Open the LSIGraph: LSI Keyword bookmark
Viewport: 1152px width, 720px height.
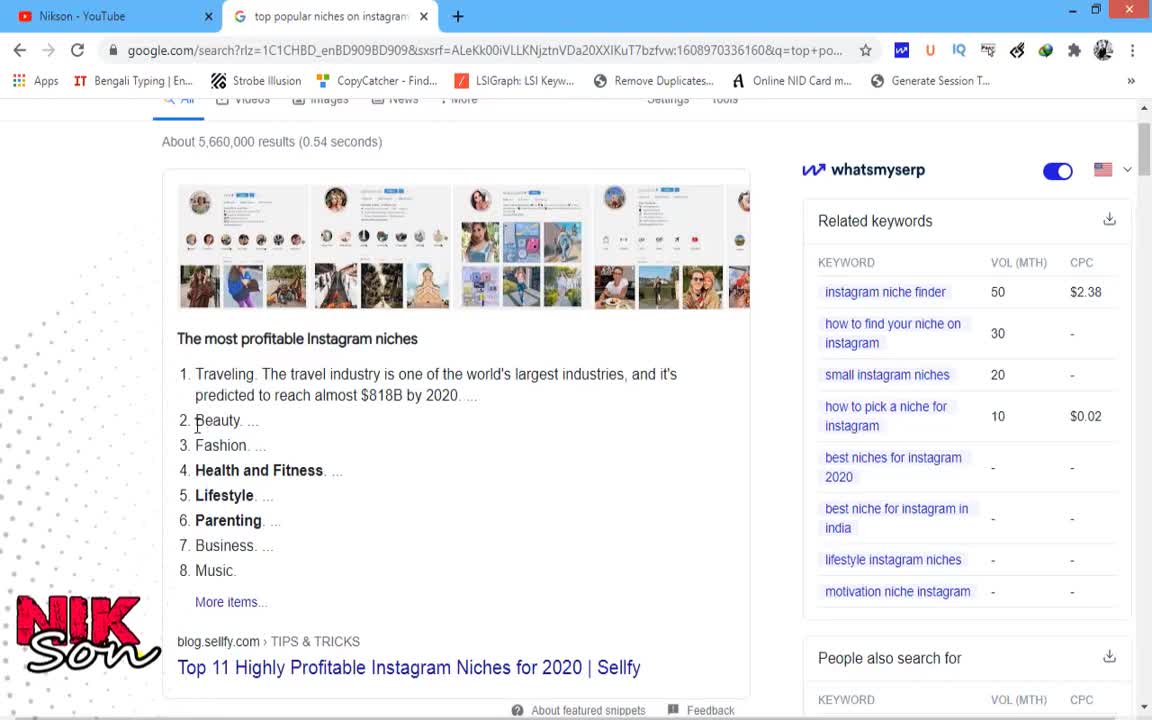514,81
